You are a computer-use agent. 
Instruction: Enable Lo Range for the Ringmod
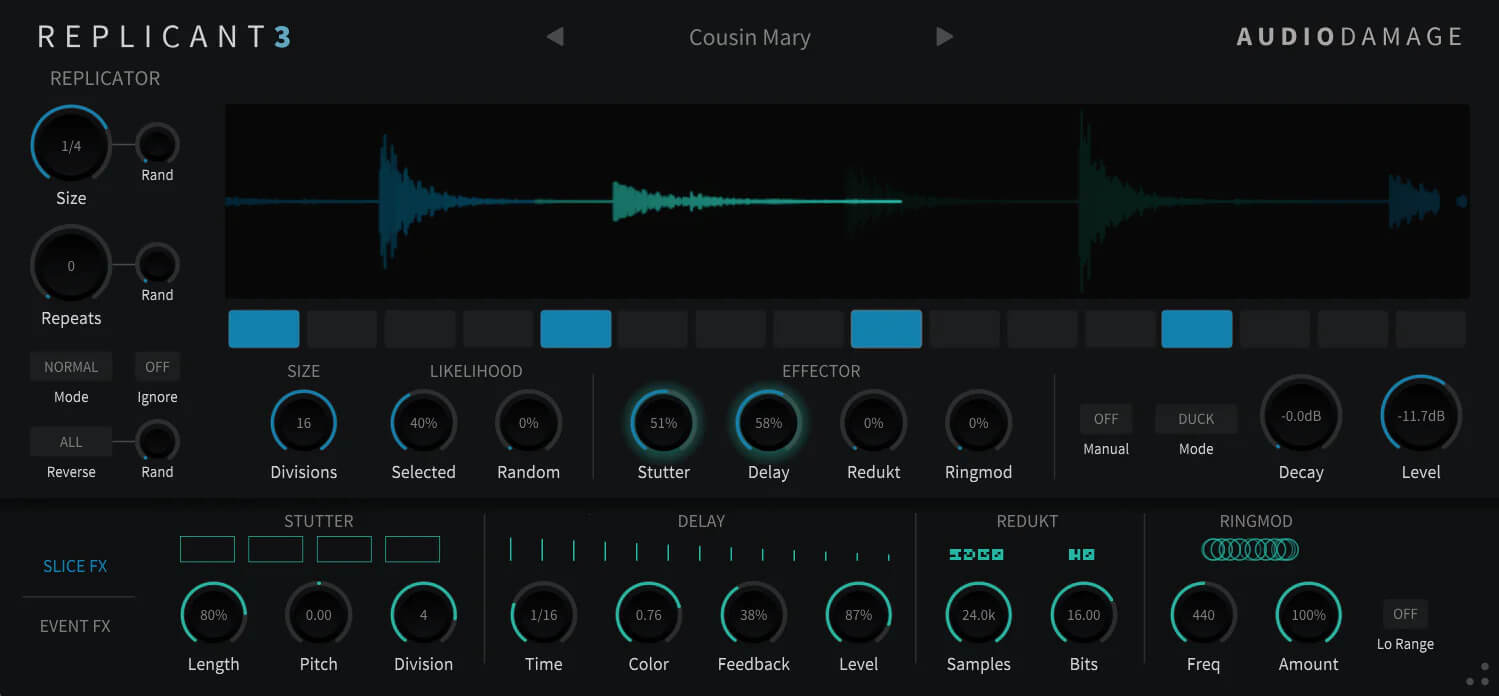(1404, 613)
